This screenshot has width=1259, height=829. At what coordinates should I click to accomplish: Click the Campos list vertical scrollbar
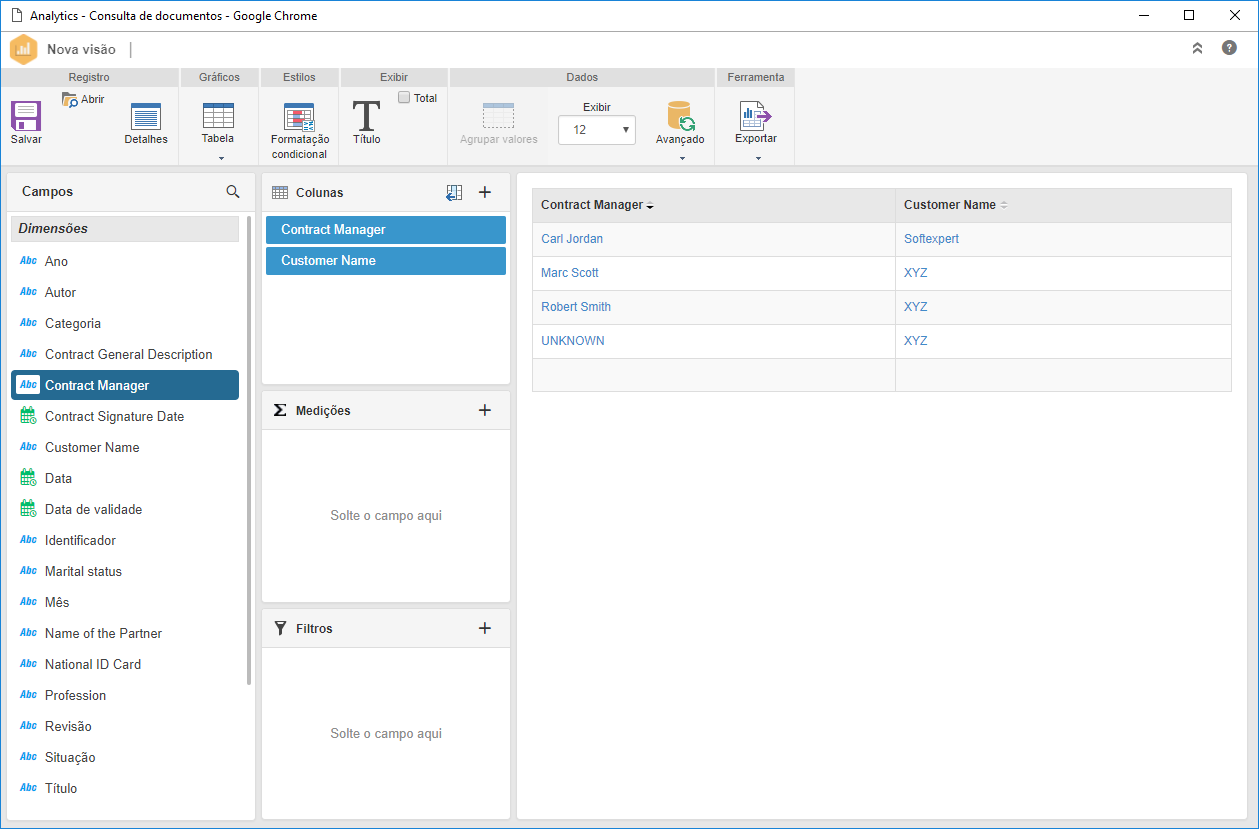249,450
